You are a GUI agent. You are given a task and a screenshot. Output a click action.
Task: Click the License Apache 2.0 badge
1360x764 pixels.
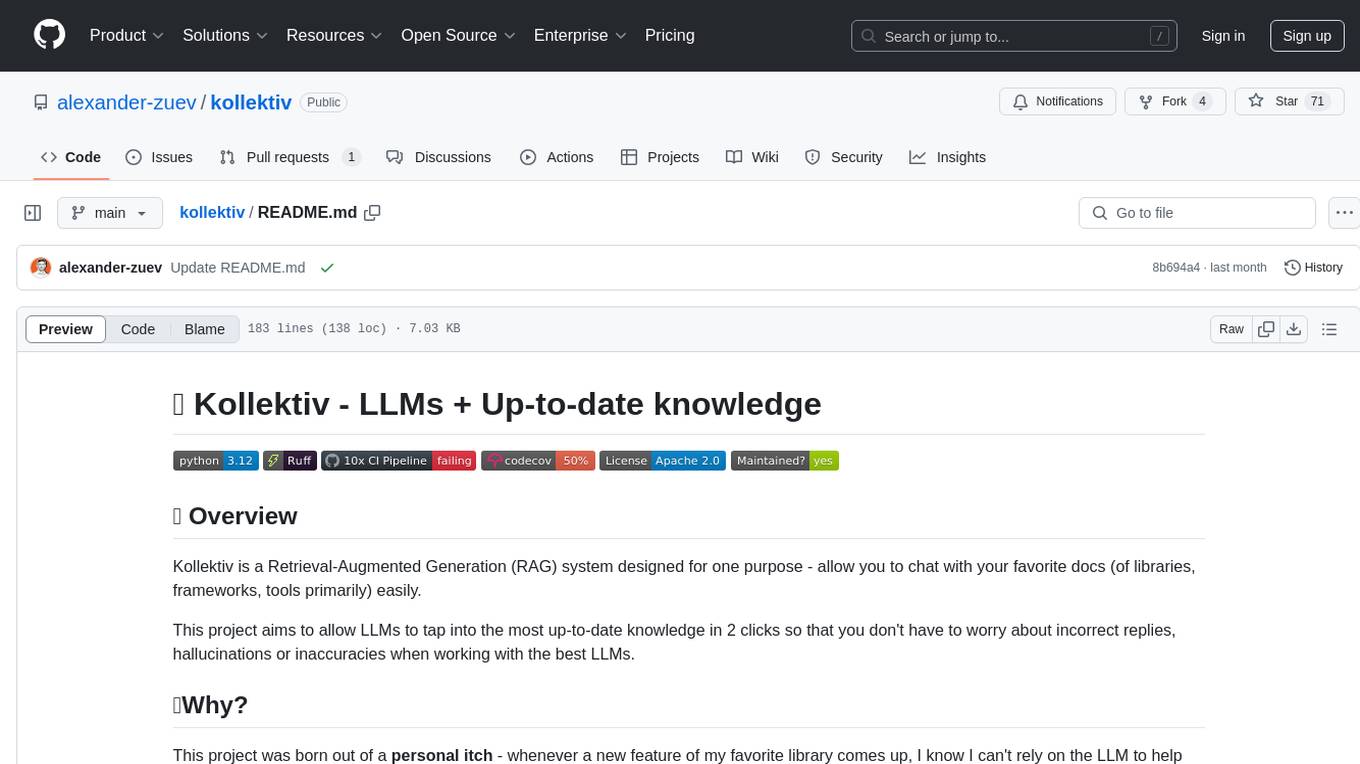pos(662,461)
